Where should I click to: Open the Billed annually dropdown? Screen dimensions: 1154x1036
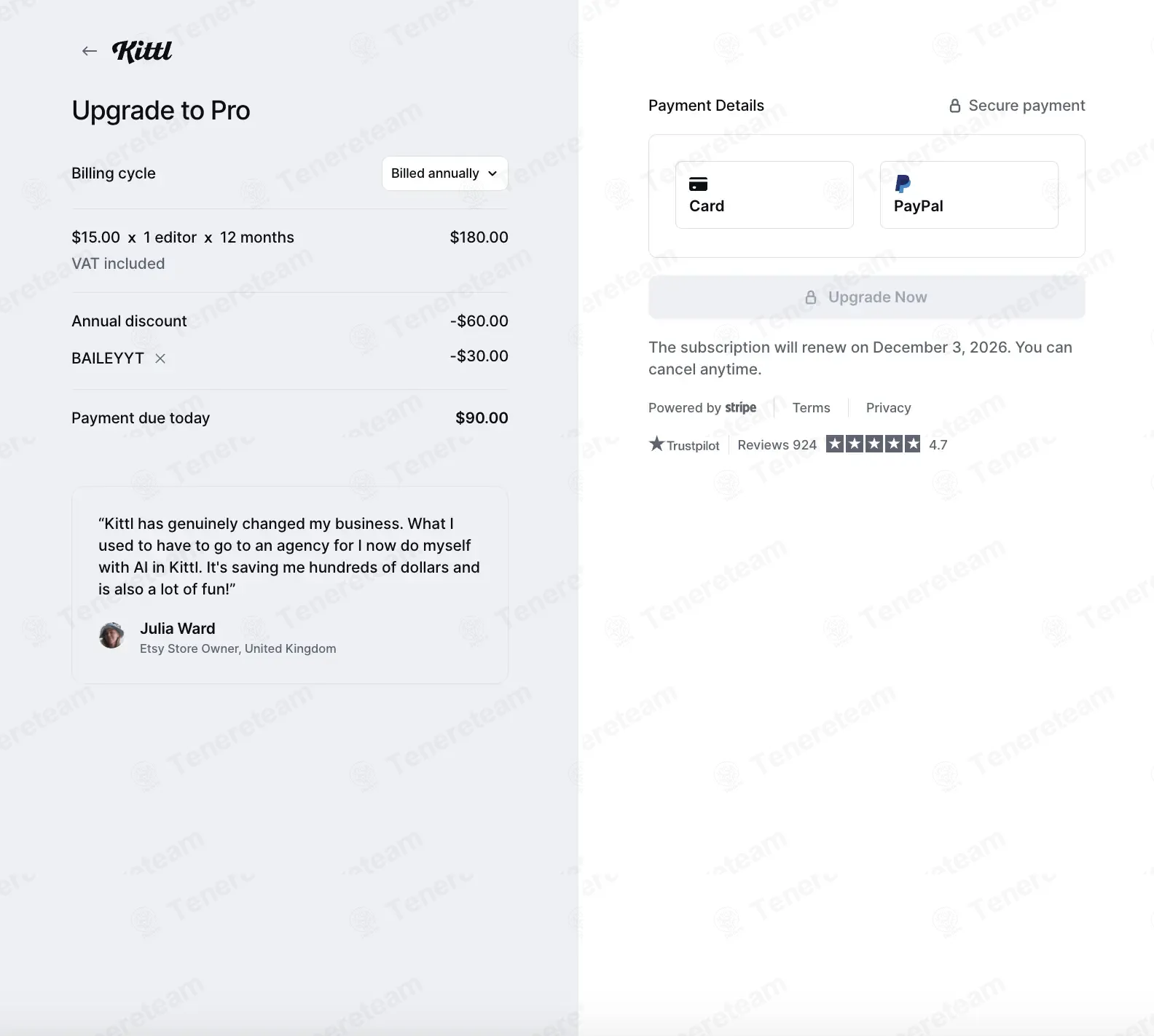pos(444,173)
